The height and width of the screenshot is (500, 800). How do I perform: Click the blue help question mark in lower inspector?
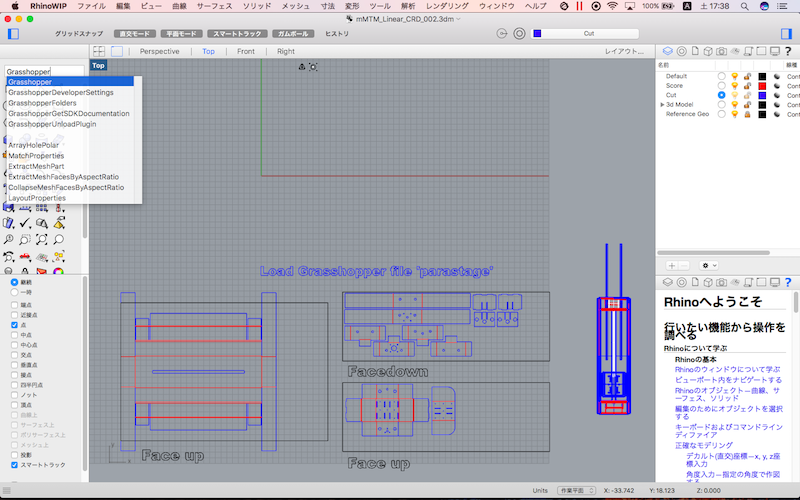(788, 282)
